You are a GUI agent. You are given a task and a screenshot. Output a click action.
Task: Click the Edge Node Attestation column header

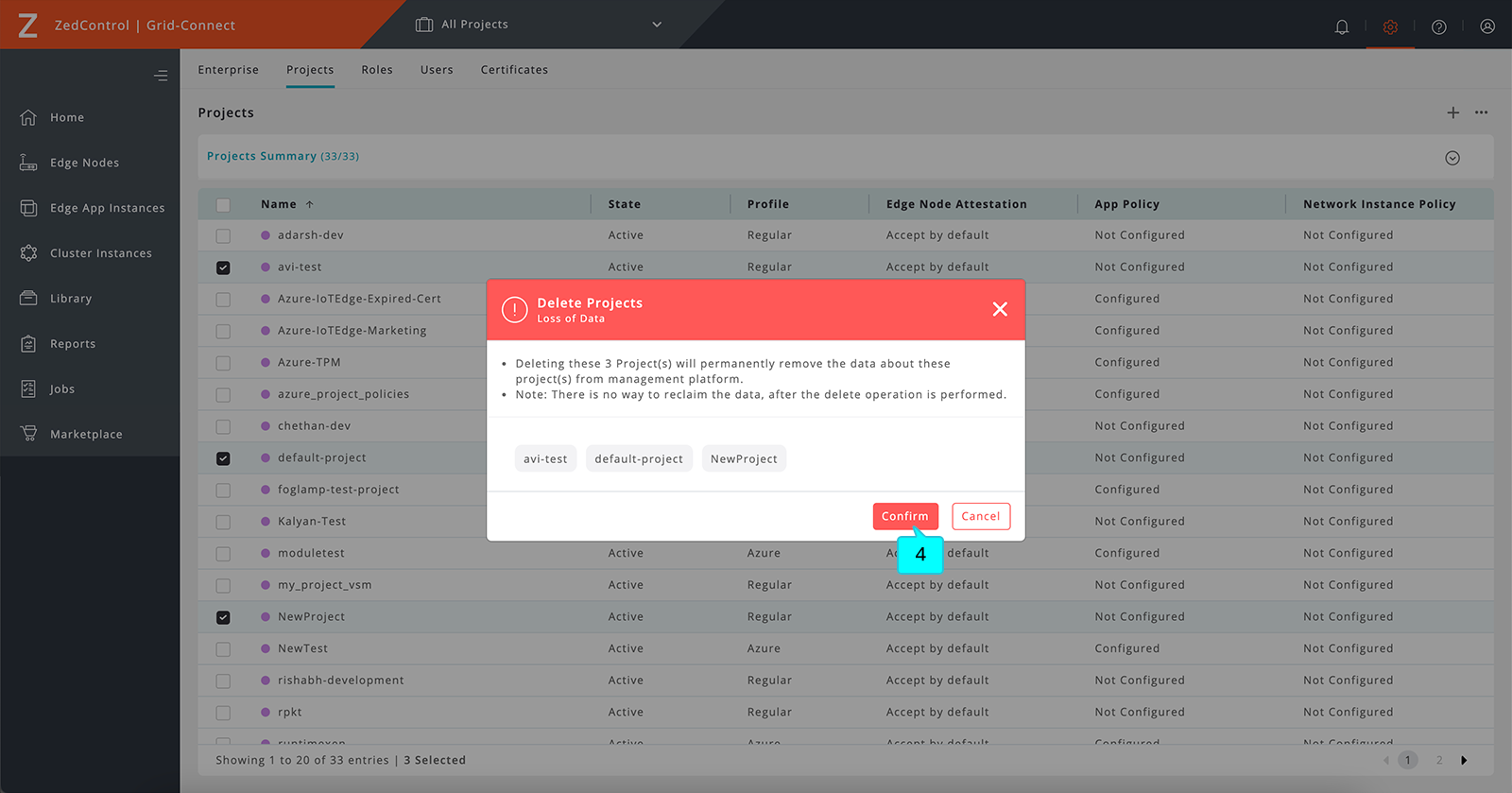[x=956, y=204]
